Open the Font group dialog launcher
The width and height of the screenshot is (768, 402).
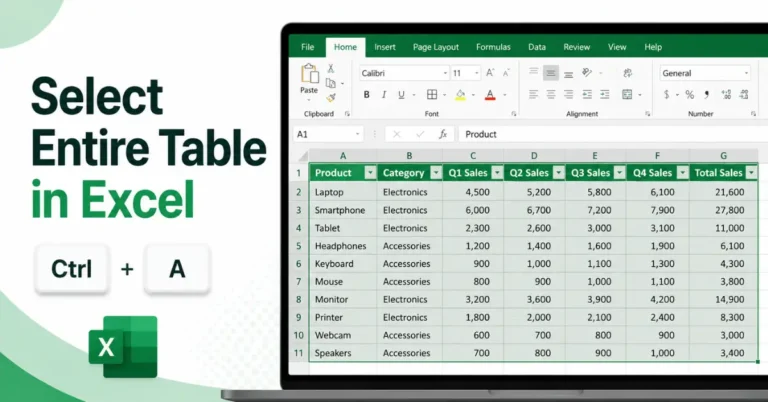pyautogui.click(x=514, y=114)
